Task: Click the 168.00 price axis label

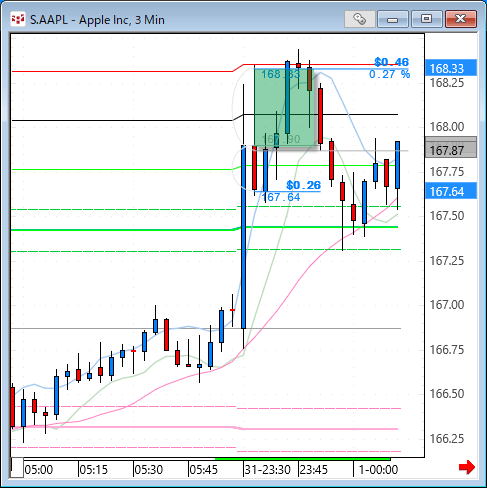Action: click(x=447, y=127)
